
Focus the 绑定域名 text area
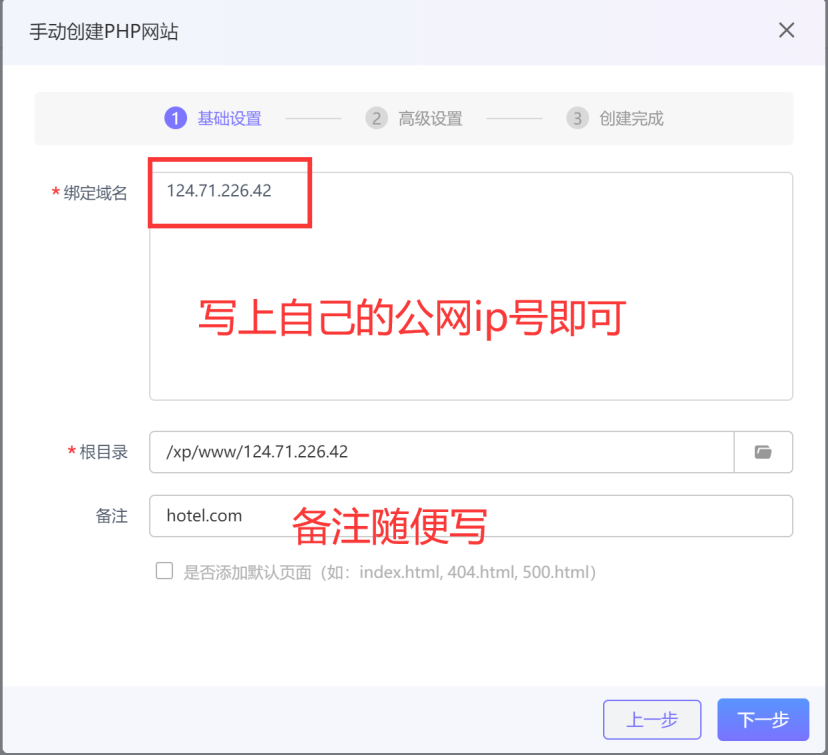point(471,286)
